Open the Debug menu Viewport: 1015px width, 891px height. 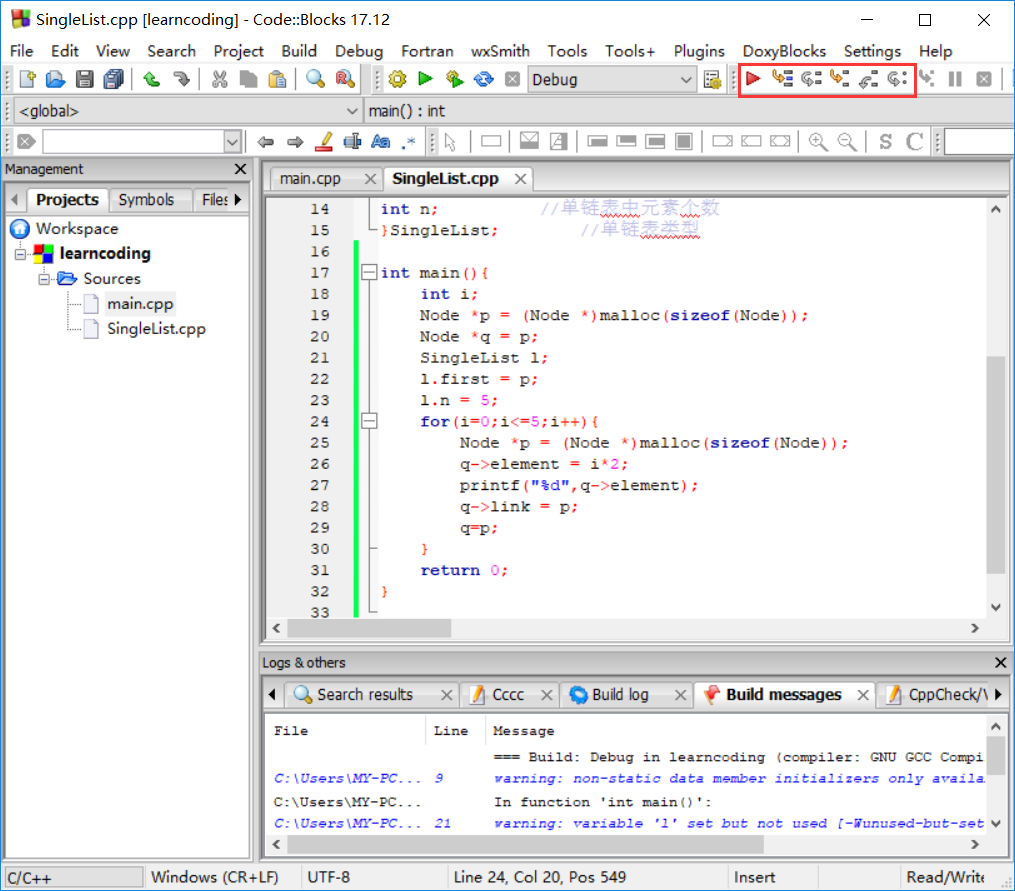(x=359, y=51)
